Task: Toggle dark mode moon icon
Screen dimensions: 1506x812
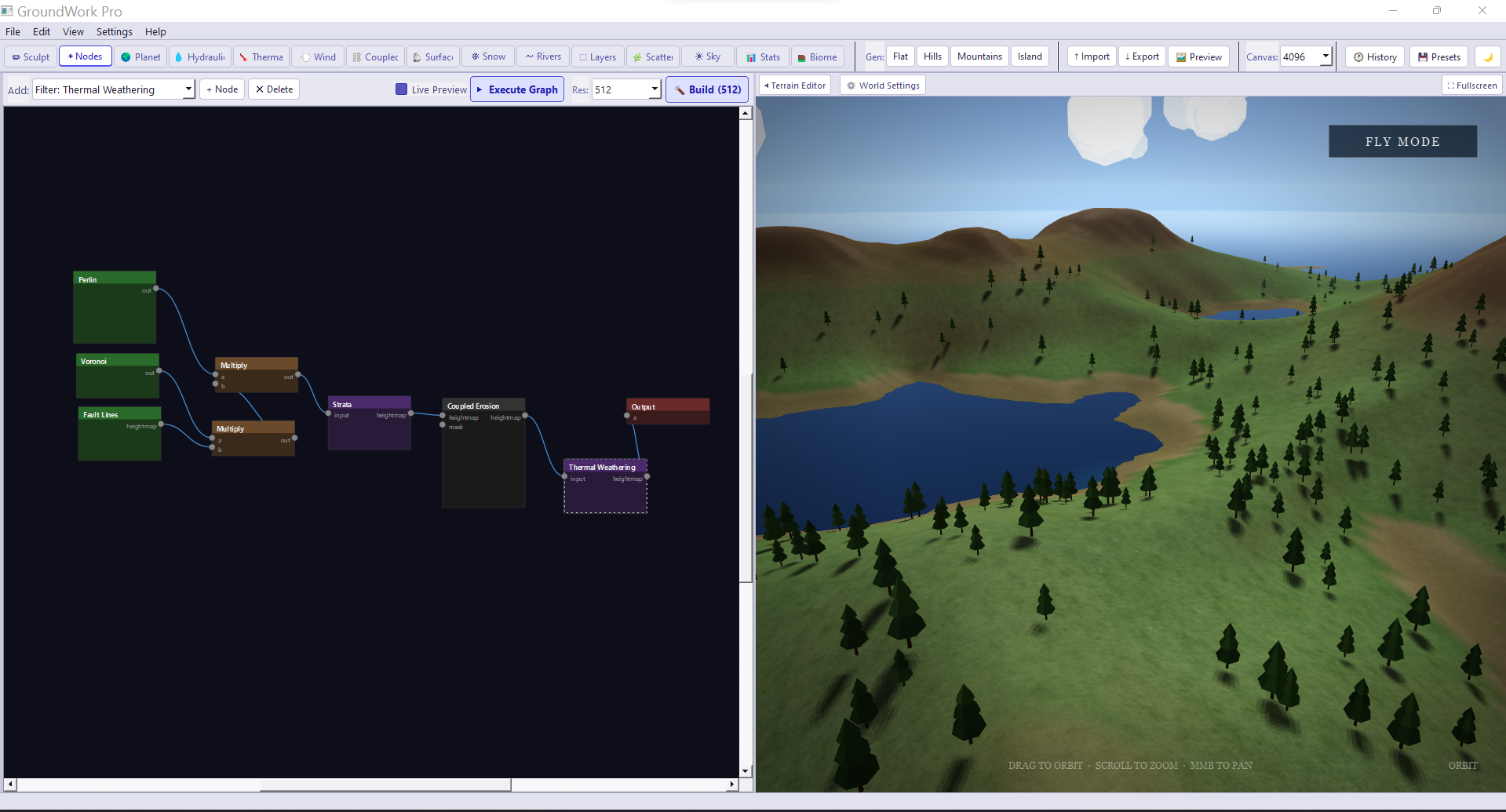Action: 1487,56
